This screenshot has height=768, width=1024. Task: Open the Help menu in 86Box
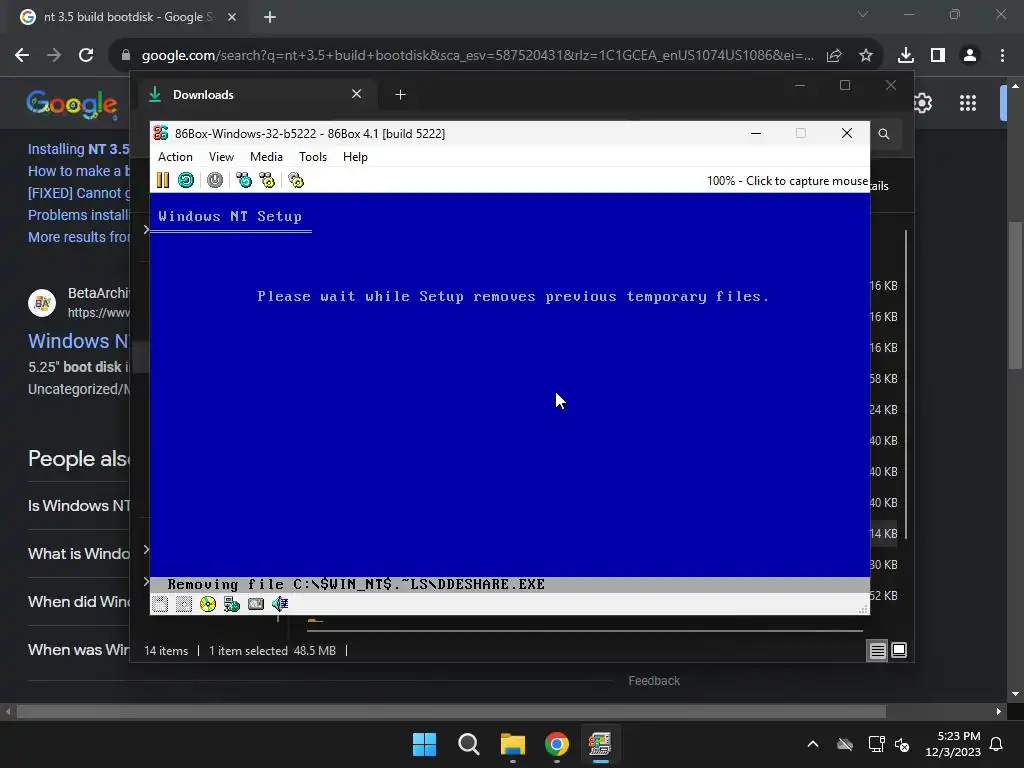355,157
